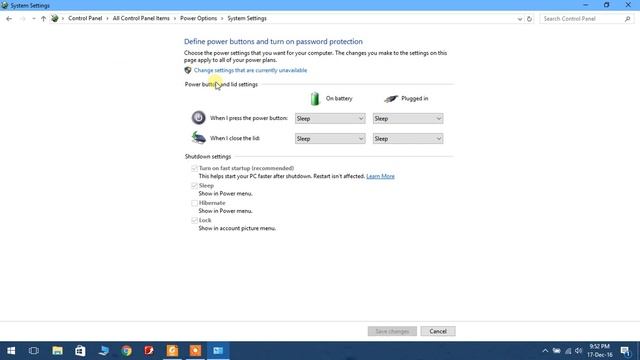640x360 pixels.
Task: Open close the lid On battery dropdown
Action: (x=330, y=139)
